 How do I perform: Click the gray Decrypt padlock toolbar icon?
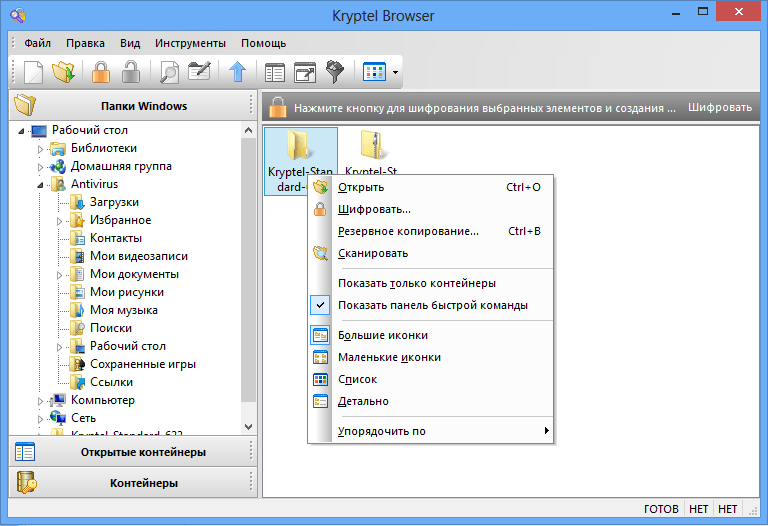pyautogui.click(x=131, y=72)
